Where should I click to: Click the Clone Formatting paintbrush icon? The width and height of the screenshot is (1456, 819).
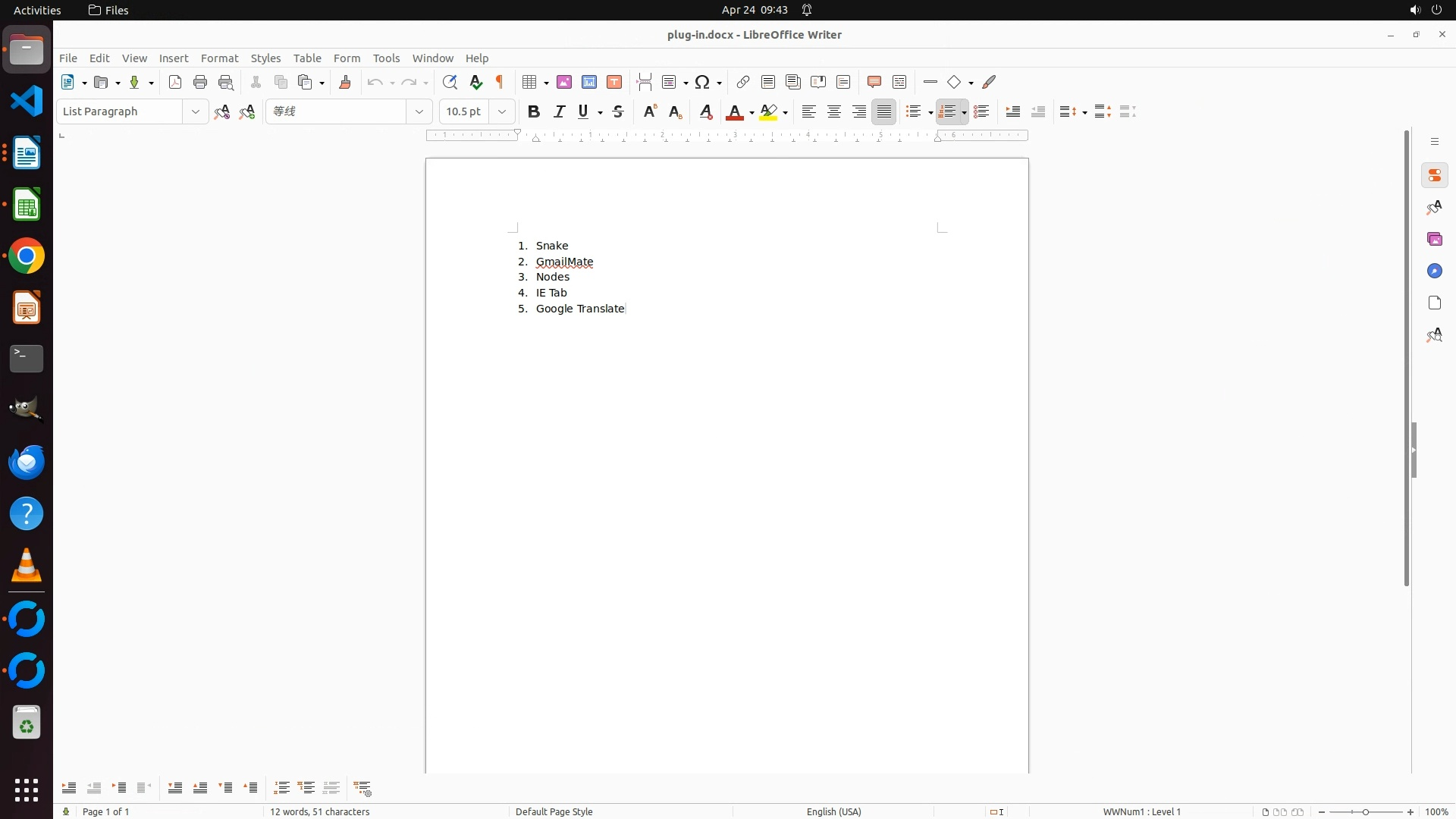[345, 82]
